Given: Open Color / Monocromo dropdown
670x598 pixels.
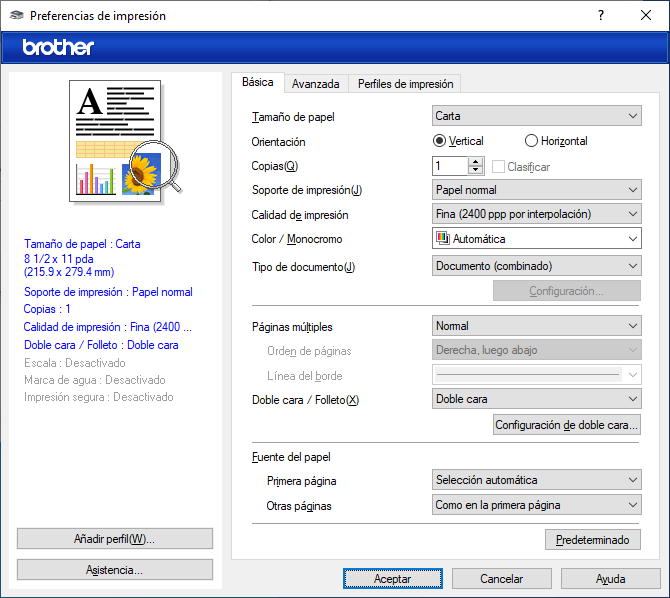Looking at the screenshot, I should 536,239.
